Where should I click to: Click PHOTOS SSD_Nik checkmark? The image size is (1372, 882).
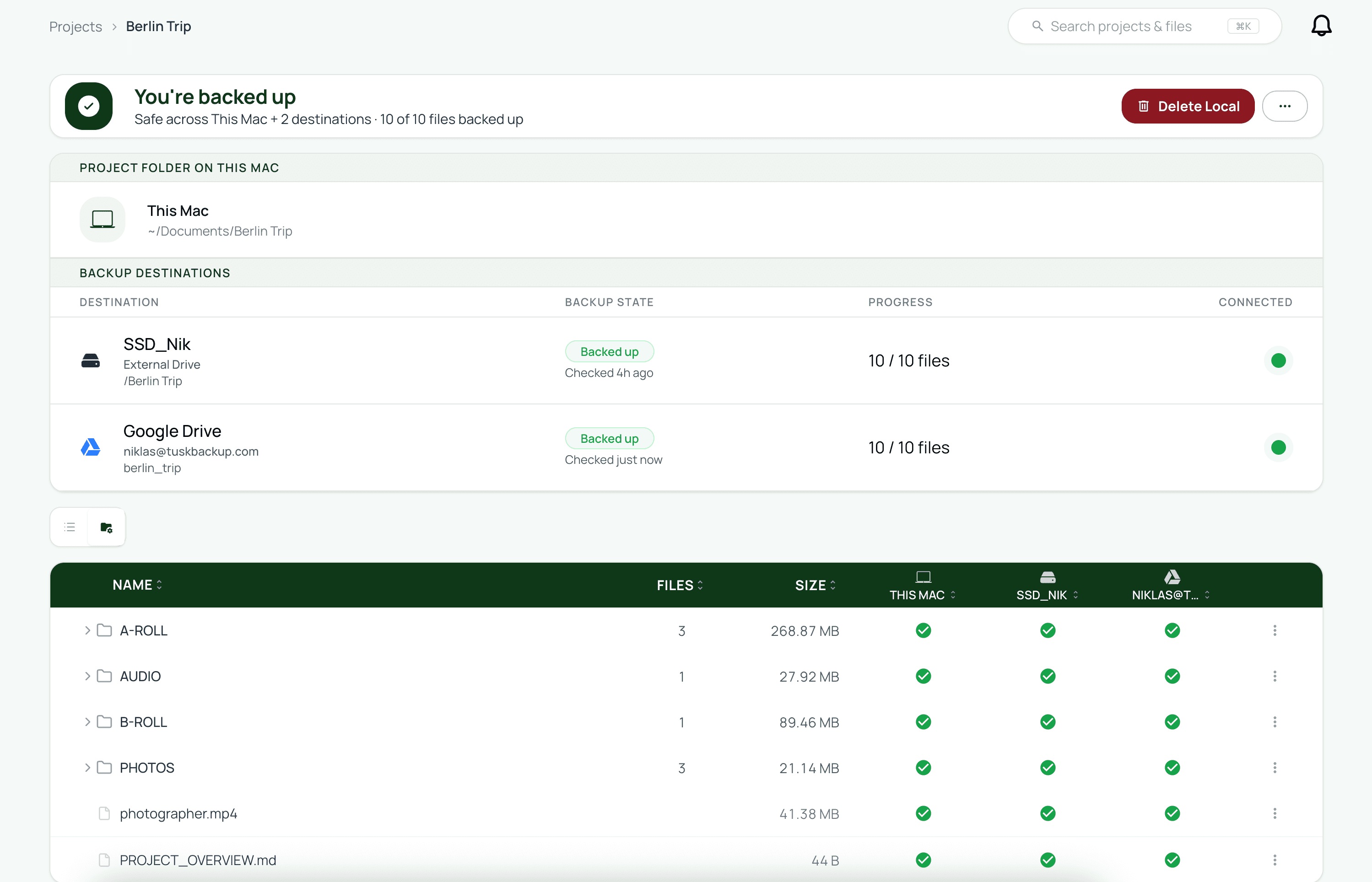(x=1048, y=768)
